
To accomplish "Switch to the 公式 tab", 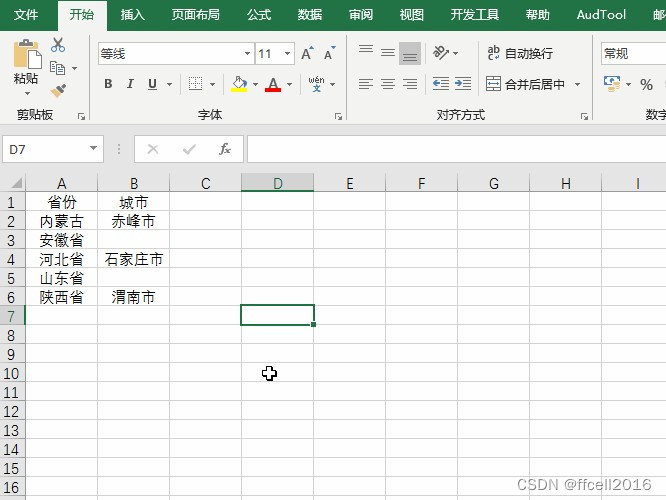I will click(259, 15).
